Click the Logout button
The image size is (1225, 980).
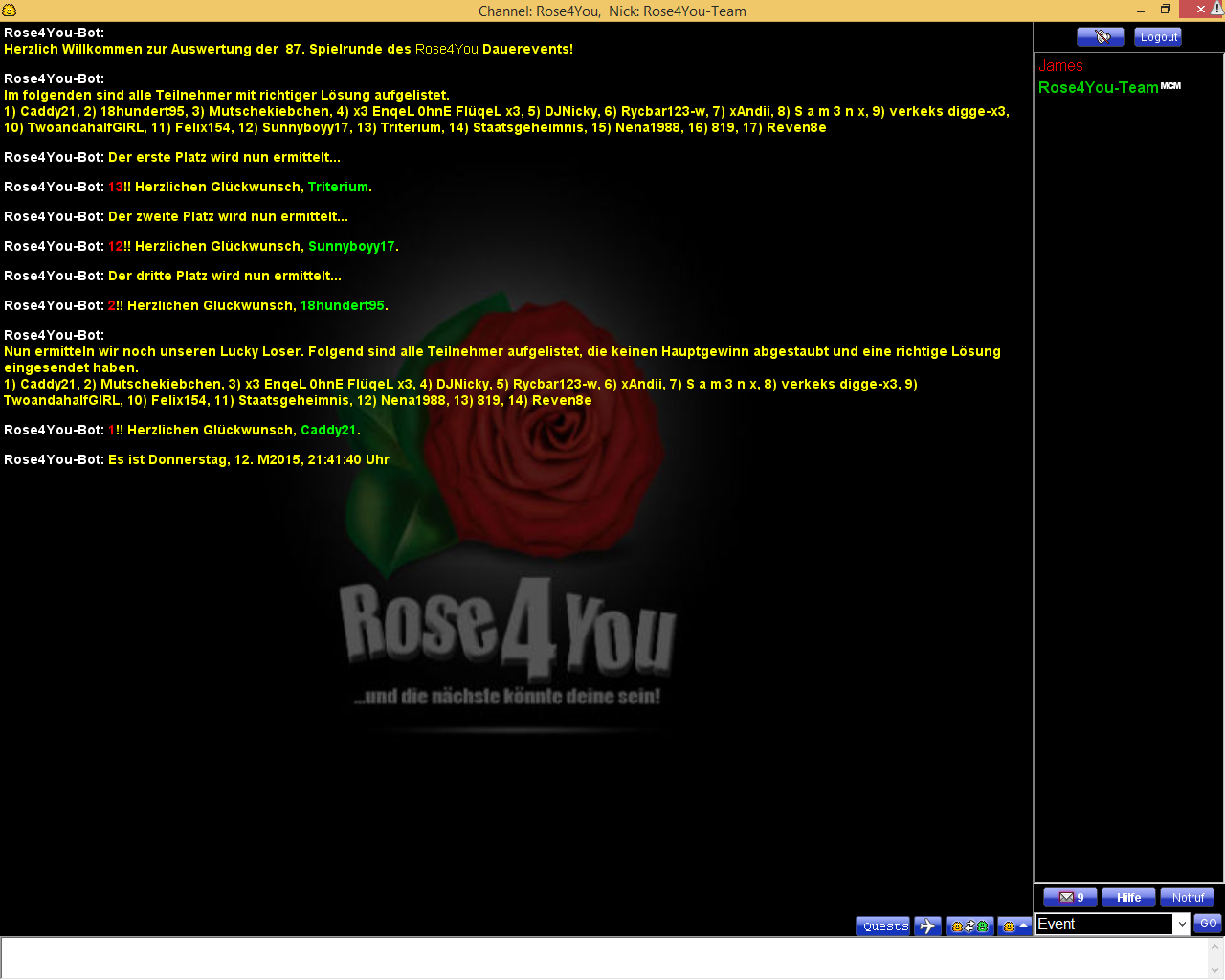(x=1158, y=36)
